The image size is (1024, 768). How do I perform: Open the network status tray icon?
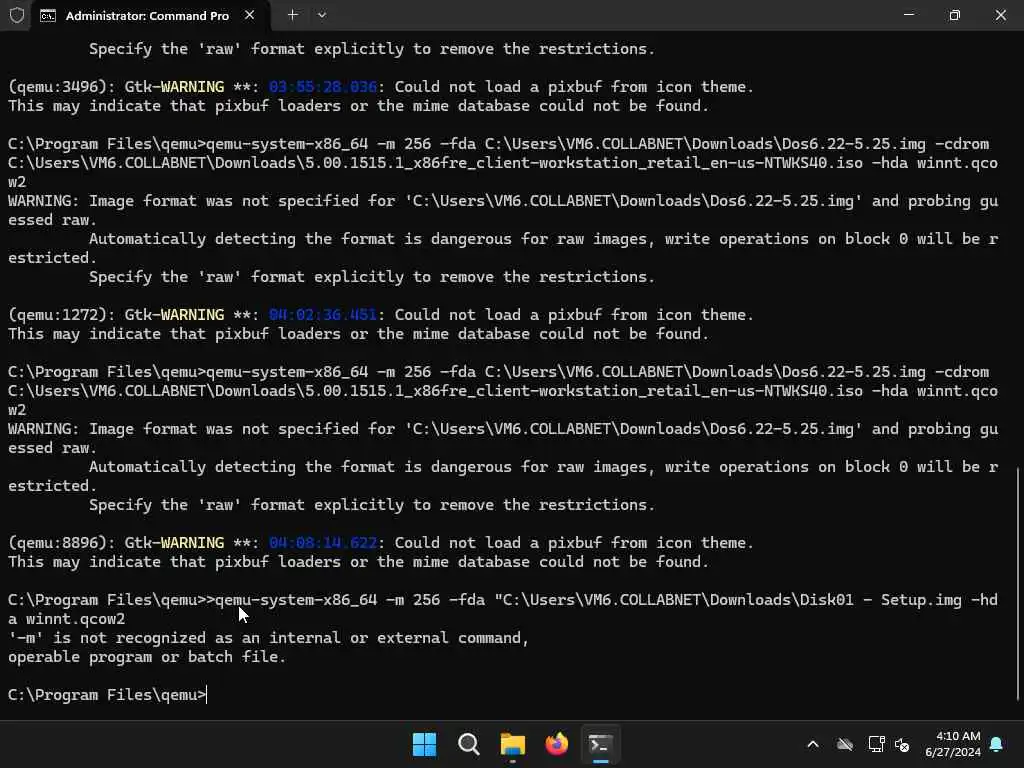pos(876,744)
